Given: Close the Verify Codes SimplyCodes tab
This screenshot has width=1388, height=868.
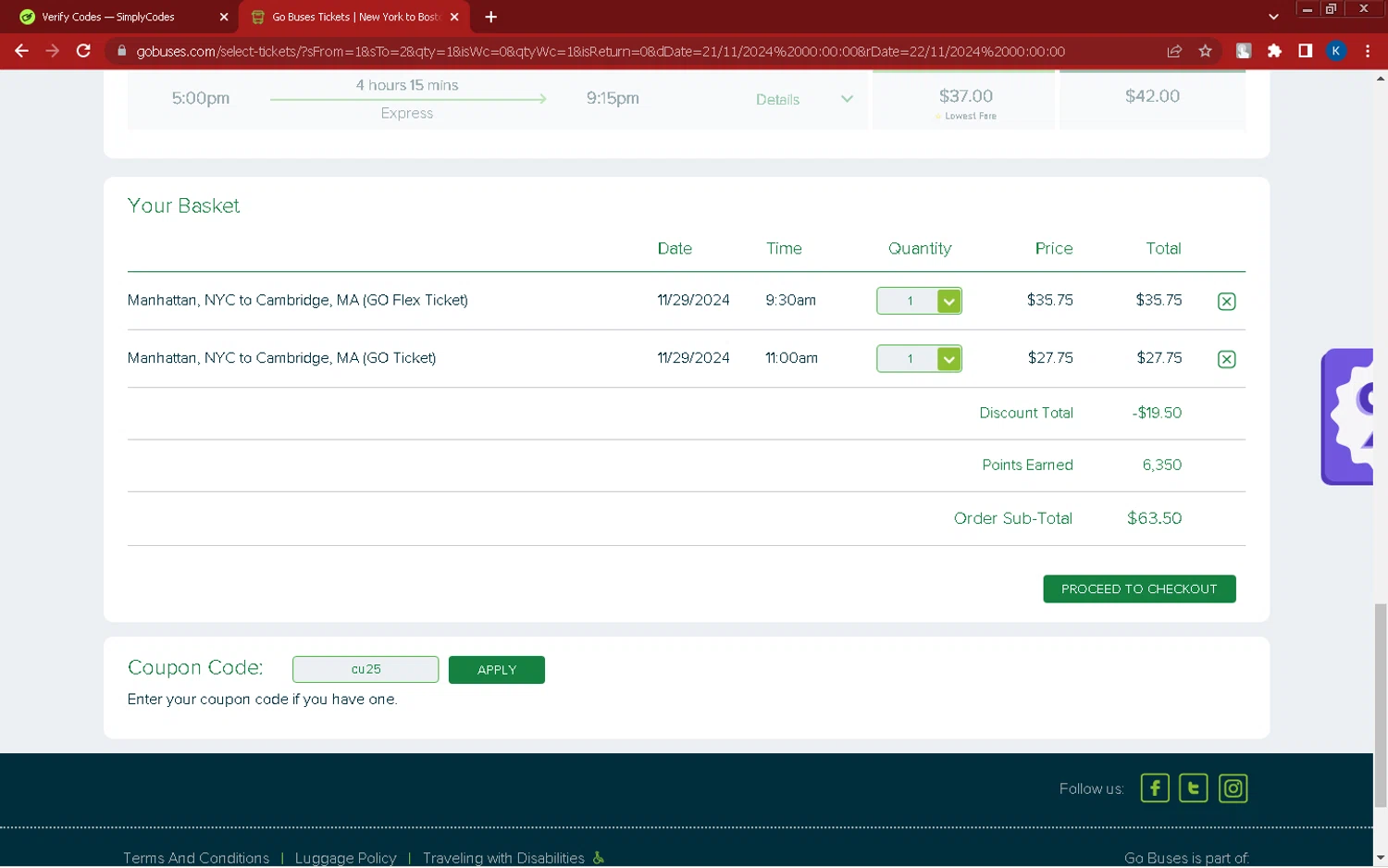Looking at the screenshot, I should pos(224,17).
